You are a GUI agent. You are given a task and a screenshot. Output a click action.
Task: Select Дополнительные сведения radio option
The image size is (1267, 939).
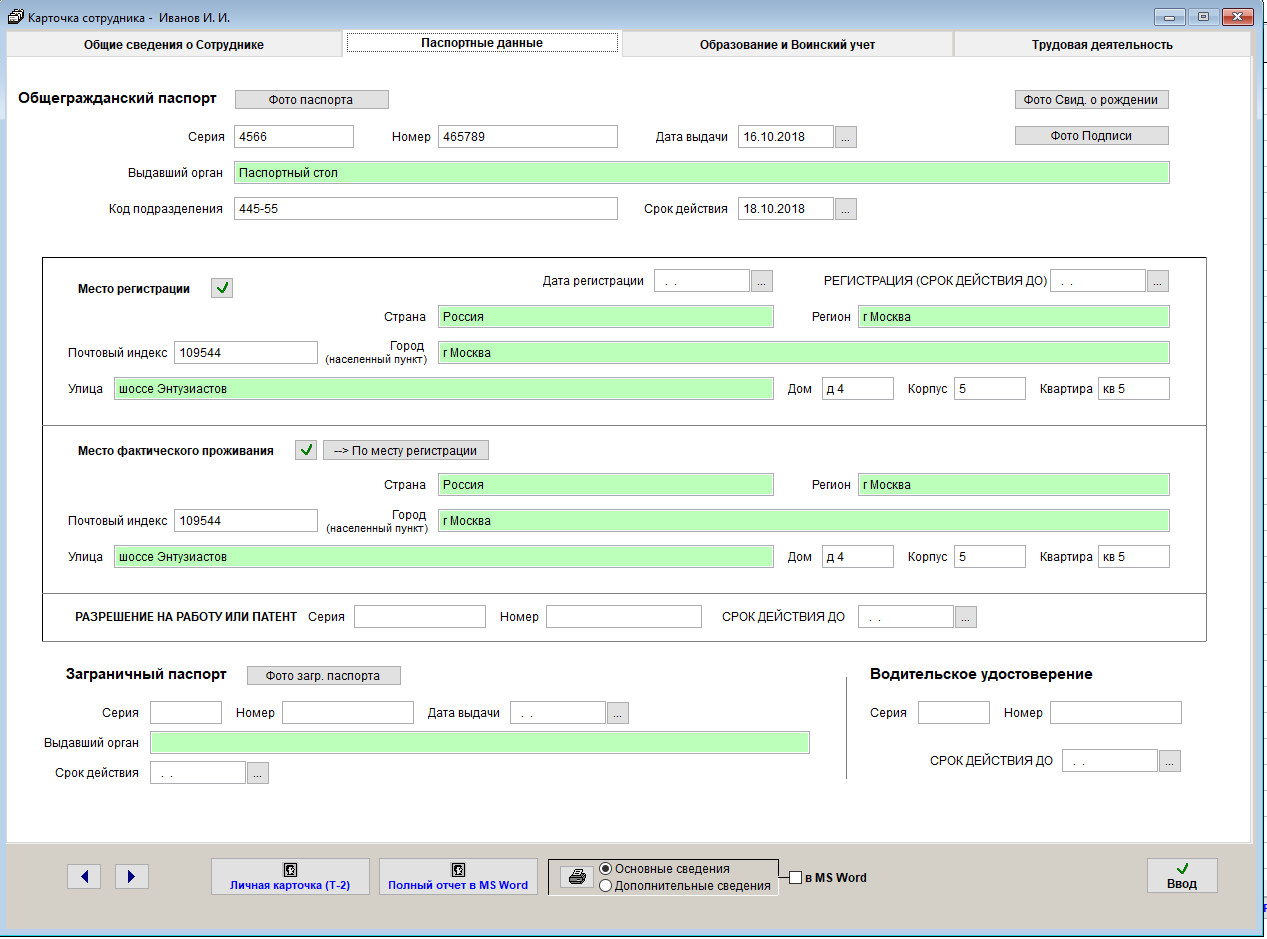coord(605,885)
